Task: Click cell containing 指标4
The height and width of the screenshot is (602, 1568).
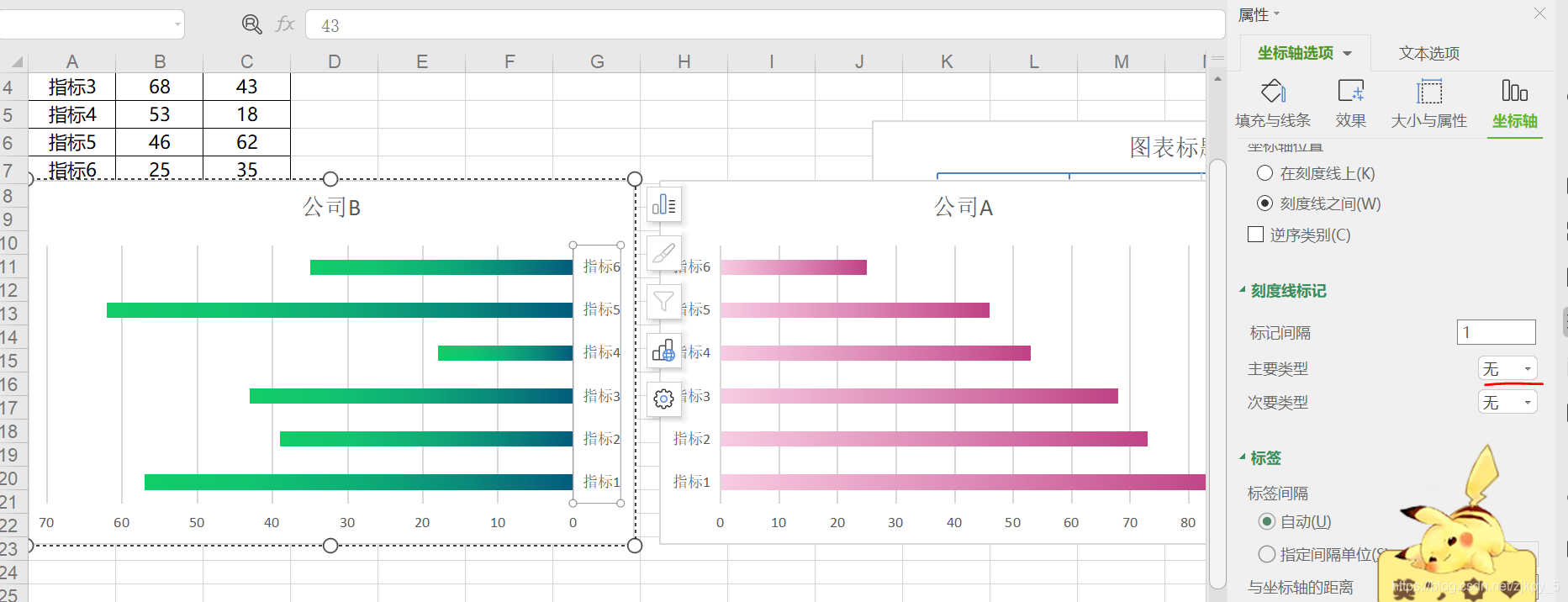Action: (x=72, y=114)
